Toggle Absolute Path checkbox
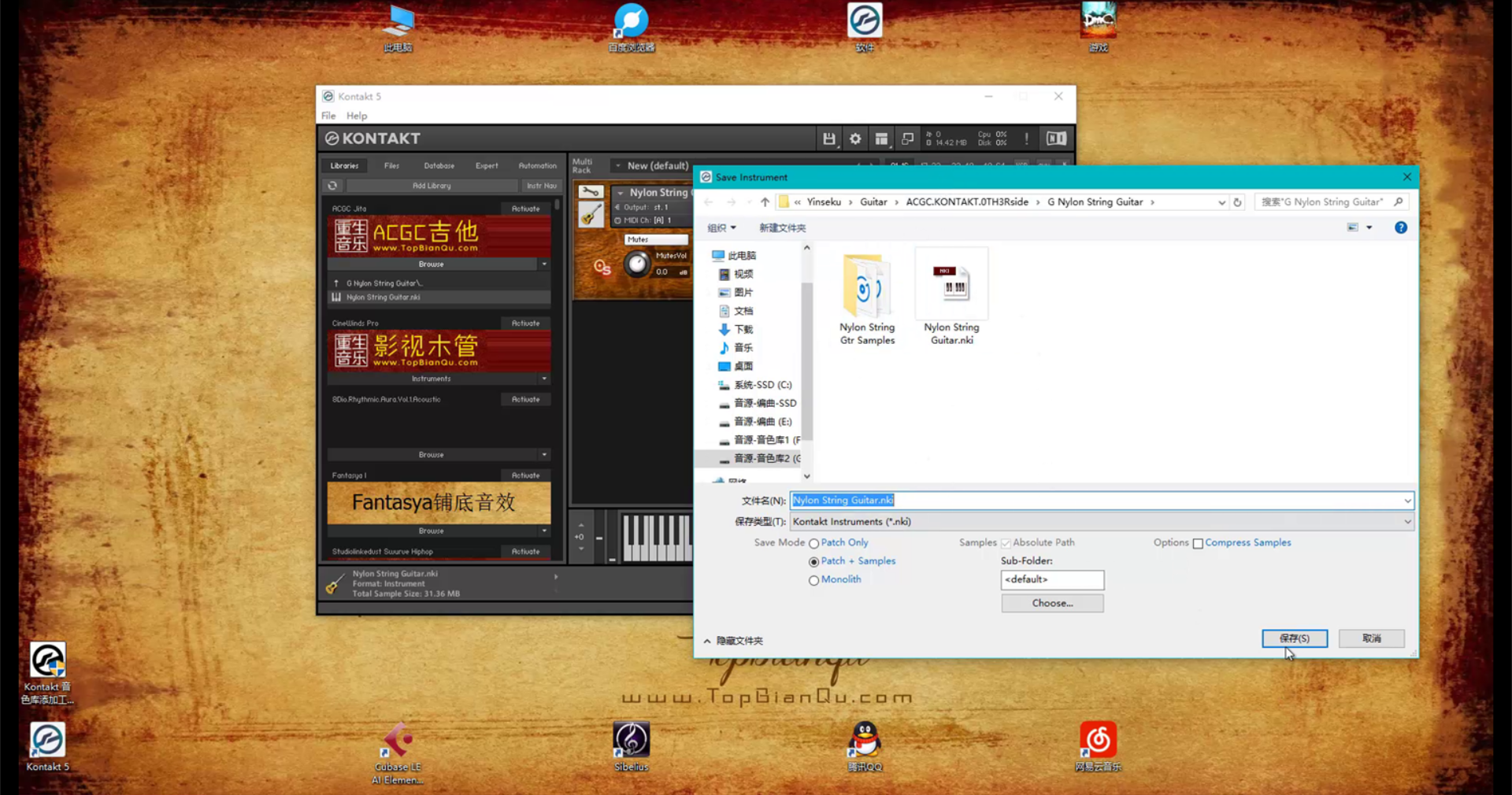The width and height of the screenshot is (1512, 795). click(1006, 543)
